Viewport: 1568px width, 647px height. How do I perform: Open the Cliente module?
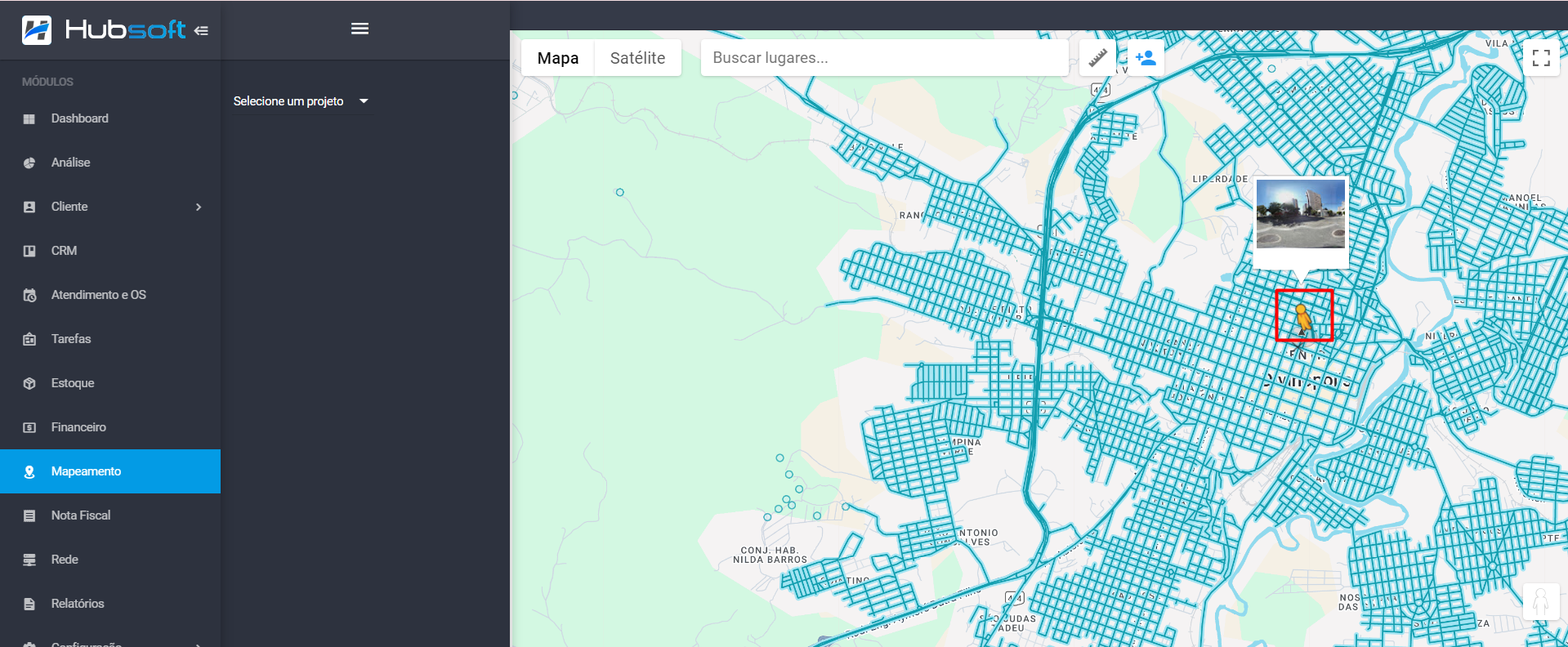click(110, 207)
